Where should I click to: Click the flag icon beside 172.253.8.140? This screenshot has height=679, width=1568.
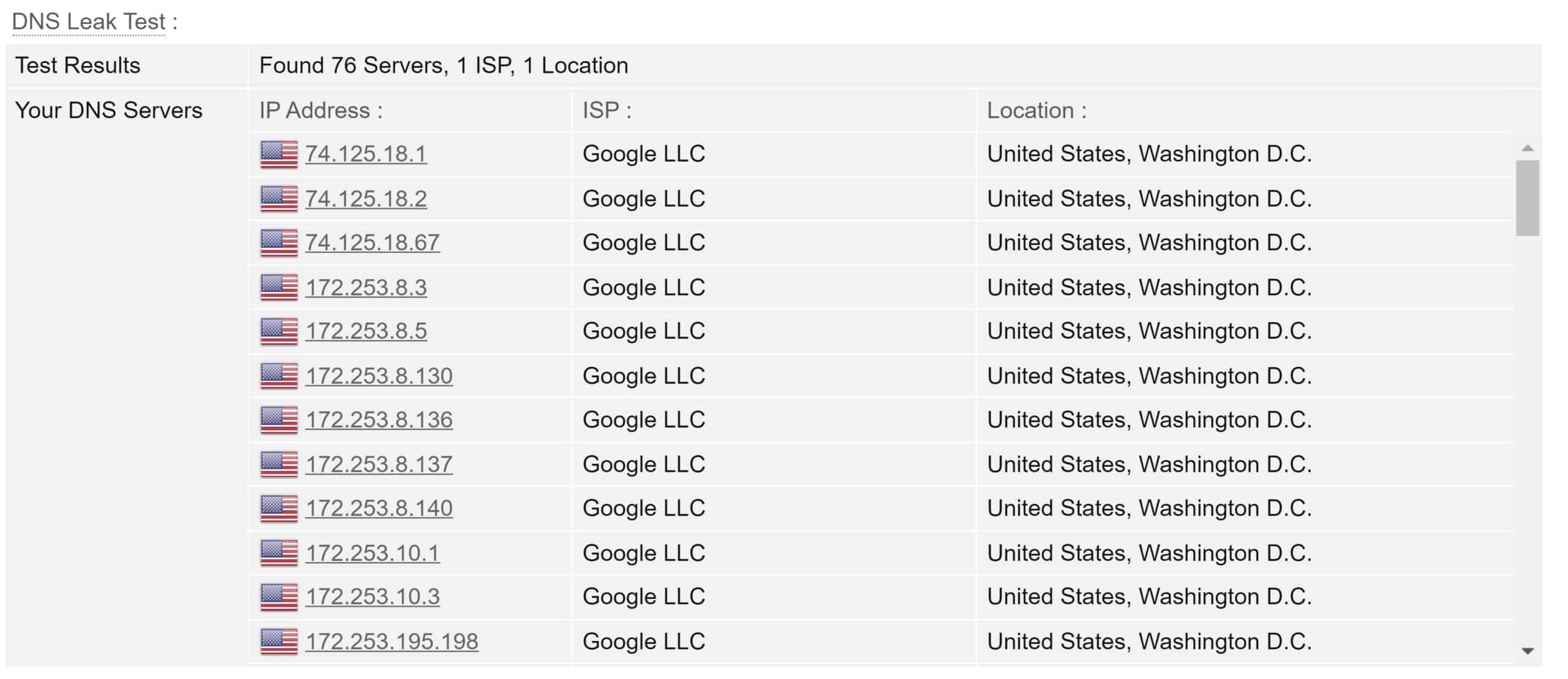(279, 508)
